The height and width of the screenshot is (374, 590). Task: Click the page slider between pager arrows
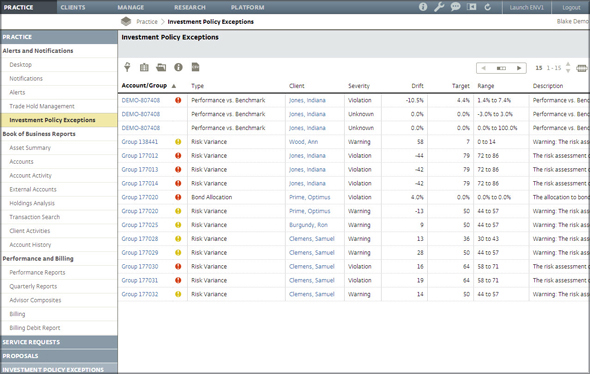pyautogui.click(x=501, y=68)
